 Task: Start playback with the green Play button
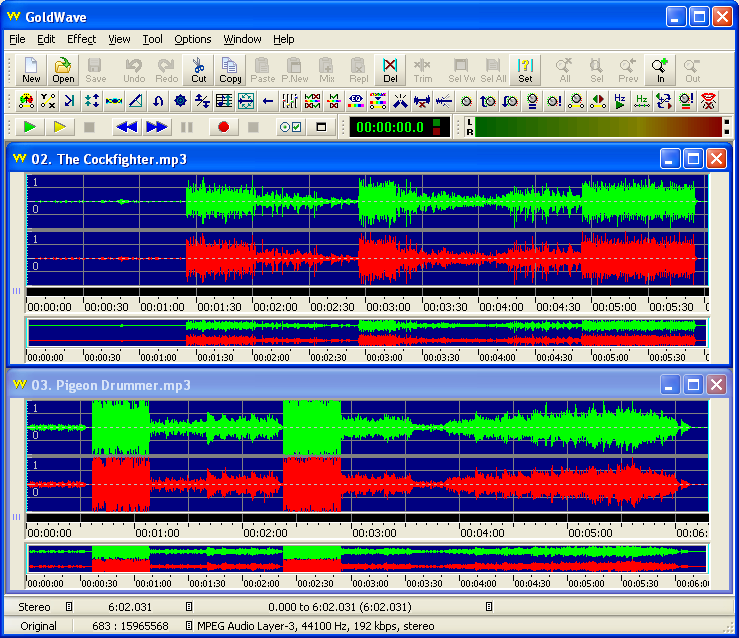[30, 127]
